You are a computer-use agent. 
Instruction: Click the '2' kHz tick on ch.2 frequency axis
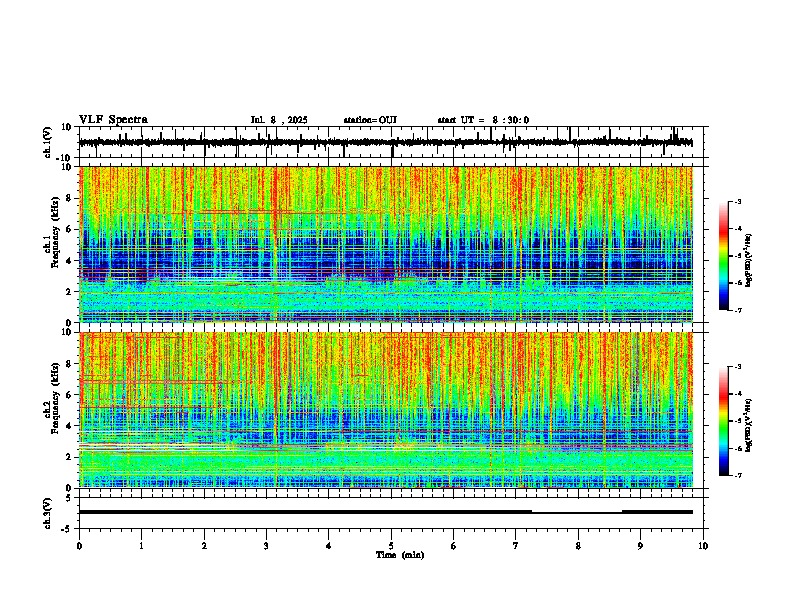click(70, 457)
